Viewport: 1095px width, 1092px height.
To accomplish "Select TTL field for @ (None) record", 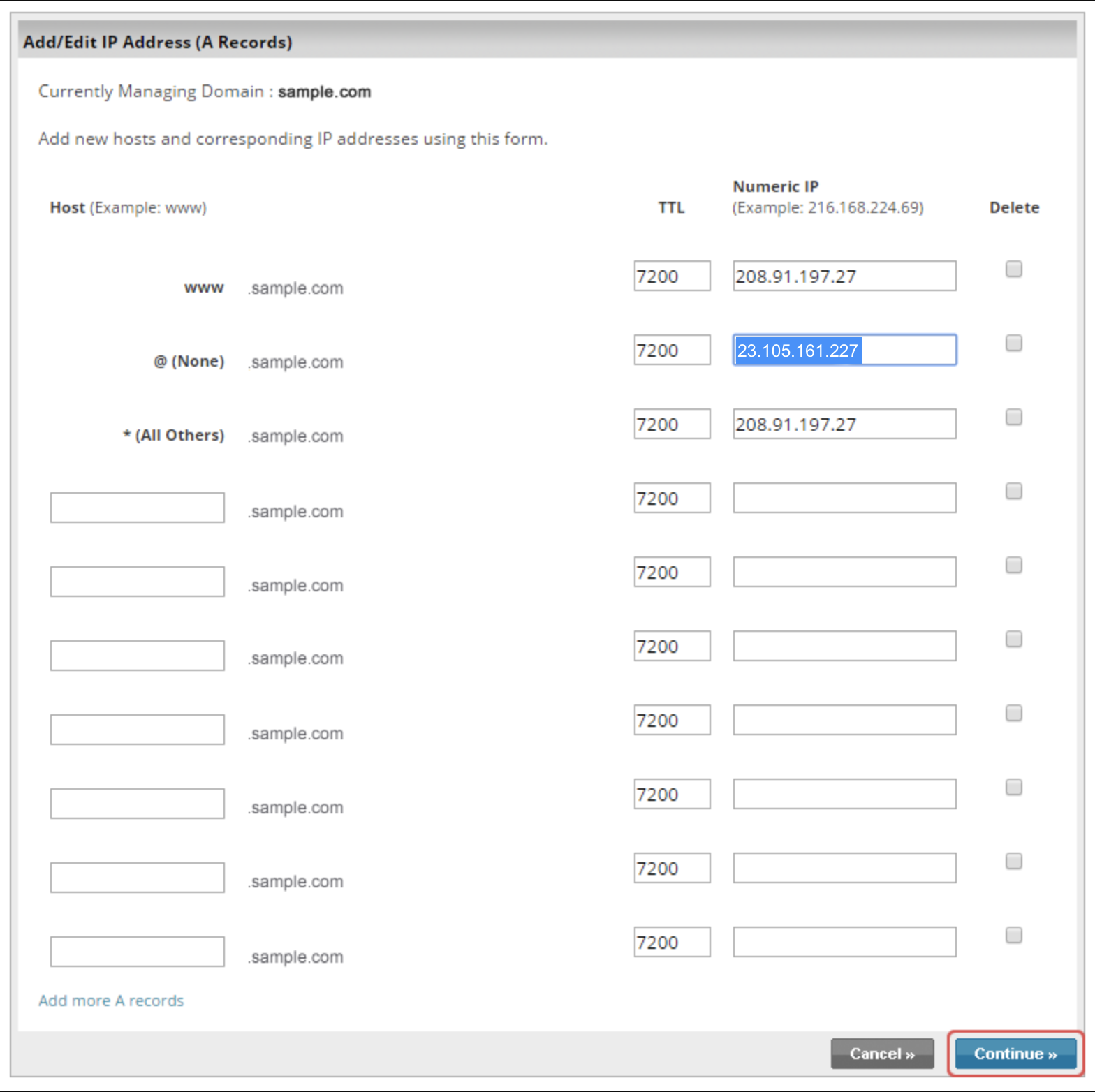I will (671, 351).
